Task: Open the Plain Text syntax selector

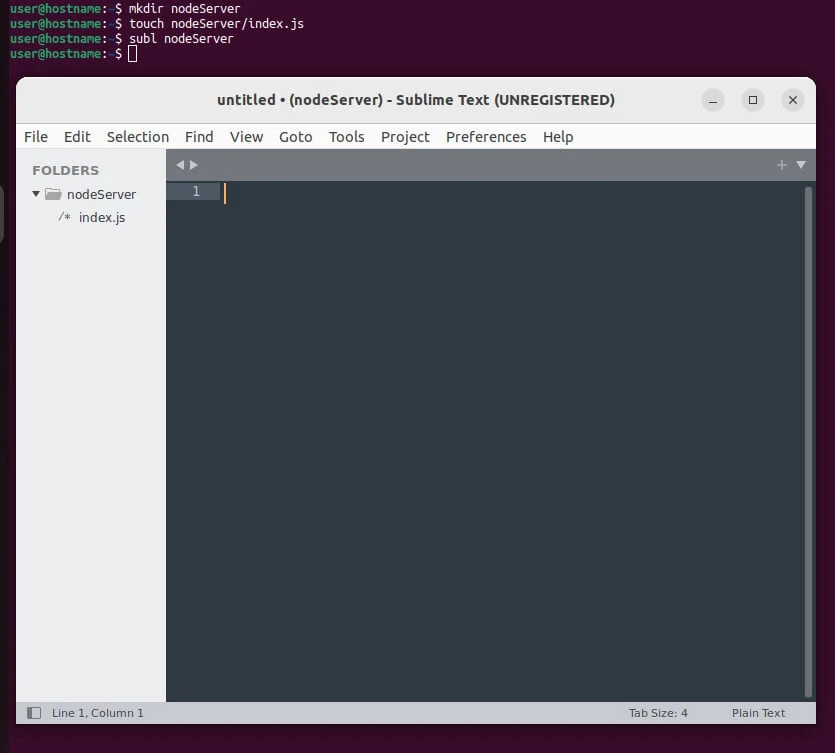Action: 758,713
